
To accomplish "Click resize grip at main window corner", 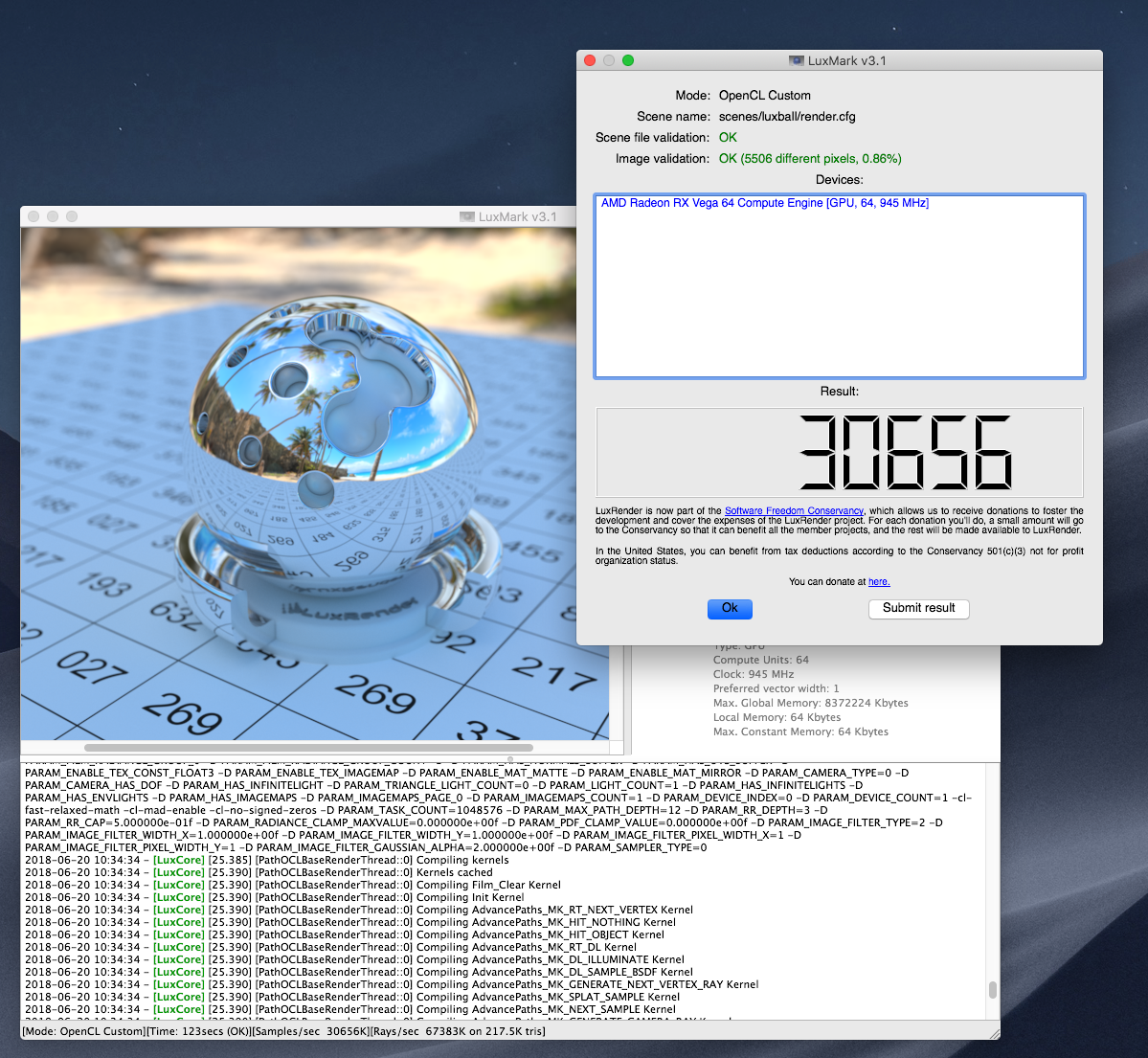I will pyautogui.click(x=994, y=1033).
